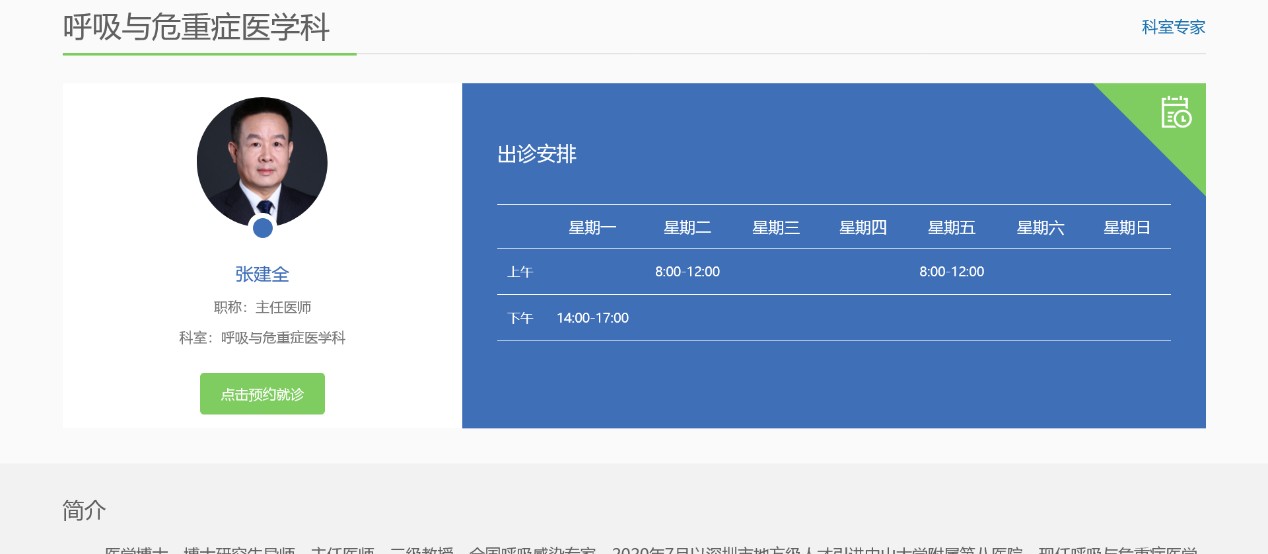The image size is (1268, 554).
Task: Click the 上午 row label
Action: (520, 272)
